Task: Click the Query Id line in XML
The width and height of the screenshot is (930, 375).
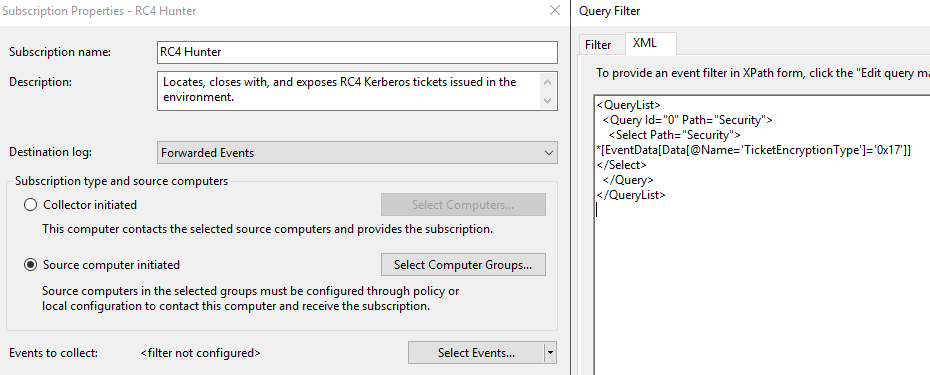Action: (x=687, y=120)
